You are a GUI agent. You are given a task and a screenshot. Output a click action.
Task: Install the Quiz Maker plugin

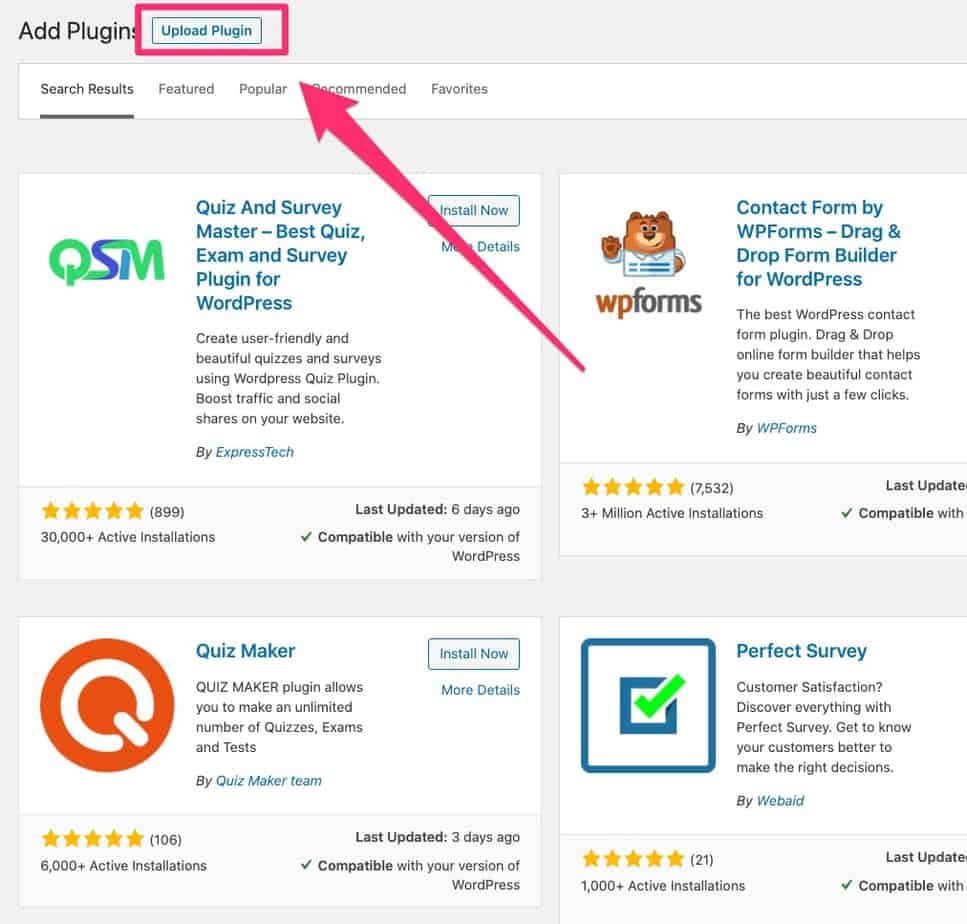474,654
